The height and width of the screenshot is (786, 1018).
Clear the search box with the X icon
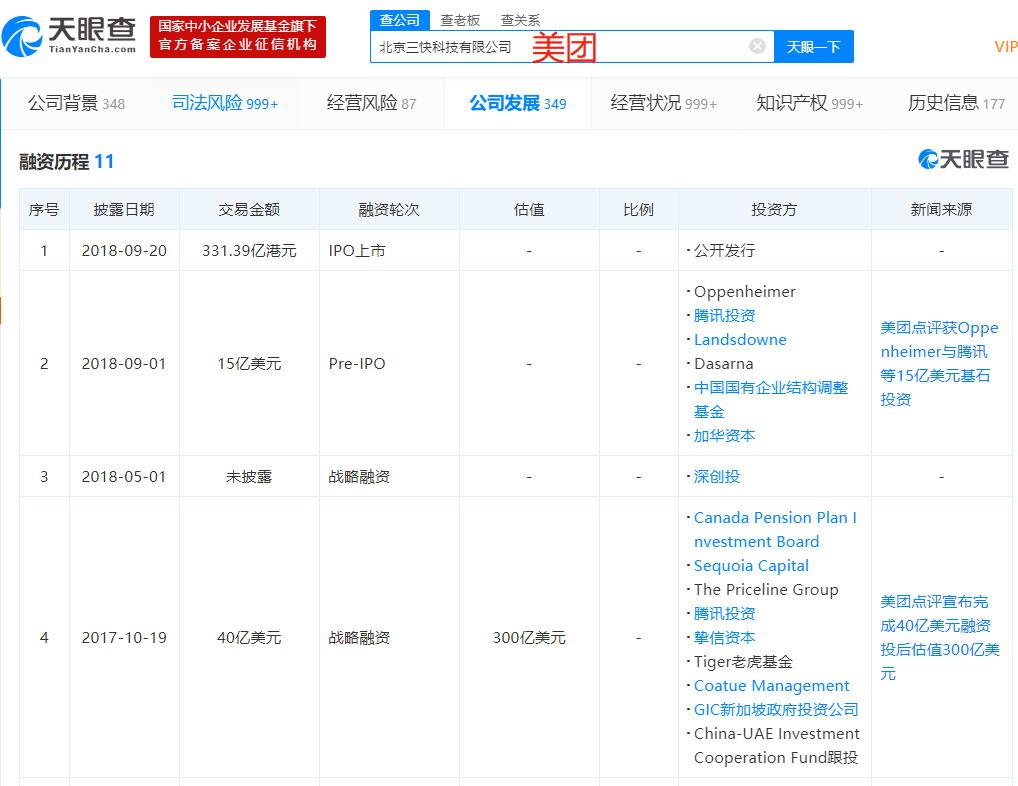(x=757, y=46)
